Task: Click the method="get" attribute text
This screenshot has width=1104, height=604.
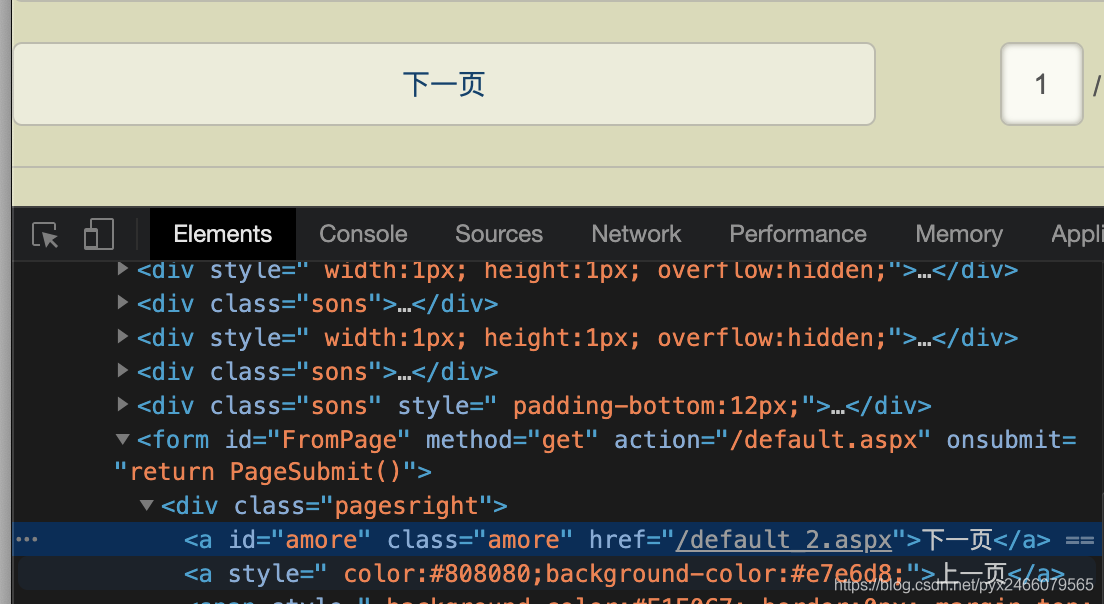Action: pos(512,440)
